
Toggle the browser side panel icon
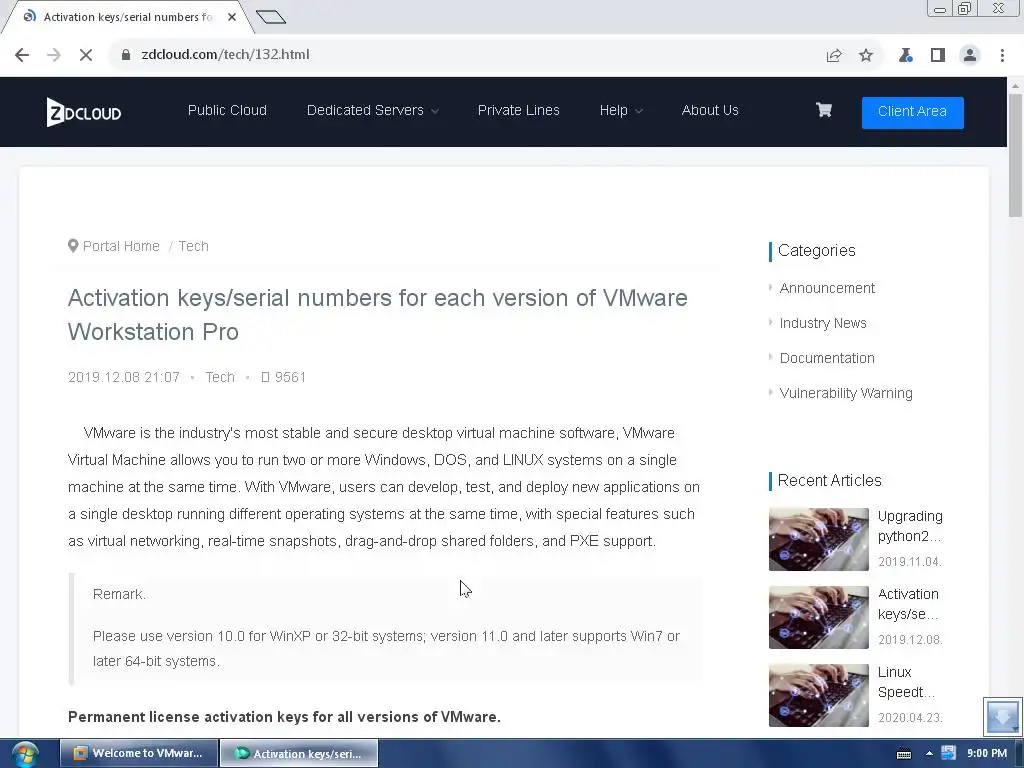(x=938, y=56)
